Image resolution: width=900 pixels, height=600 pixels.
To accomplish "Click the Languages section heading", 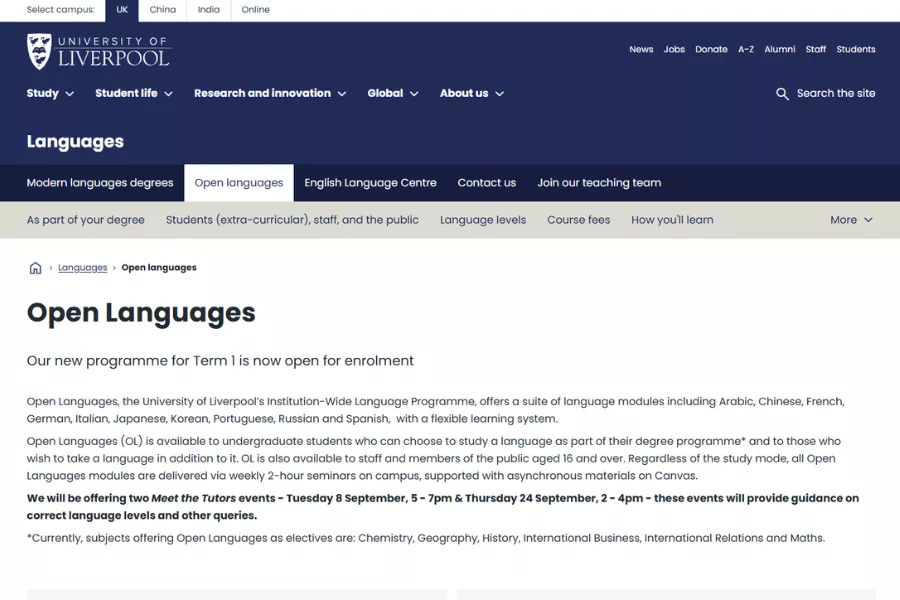I will 75,141.
